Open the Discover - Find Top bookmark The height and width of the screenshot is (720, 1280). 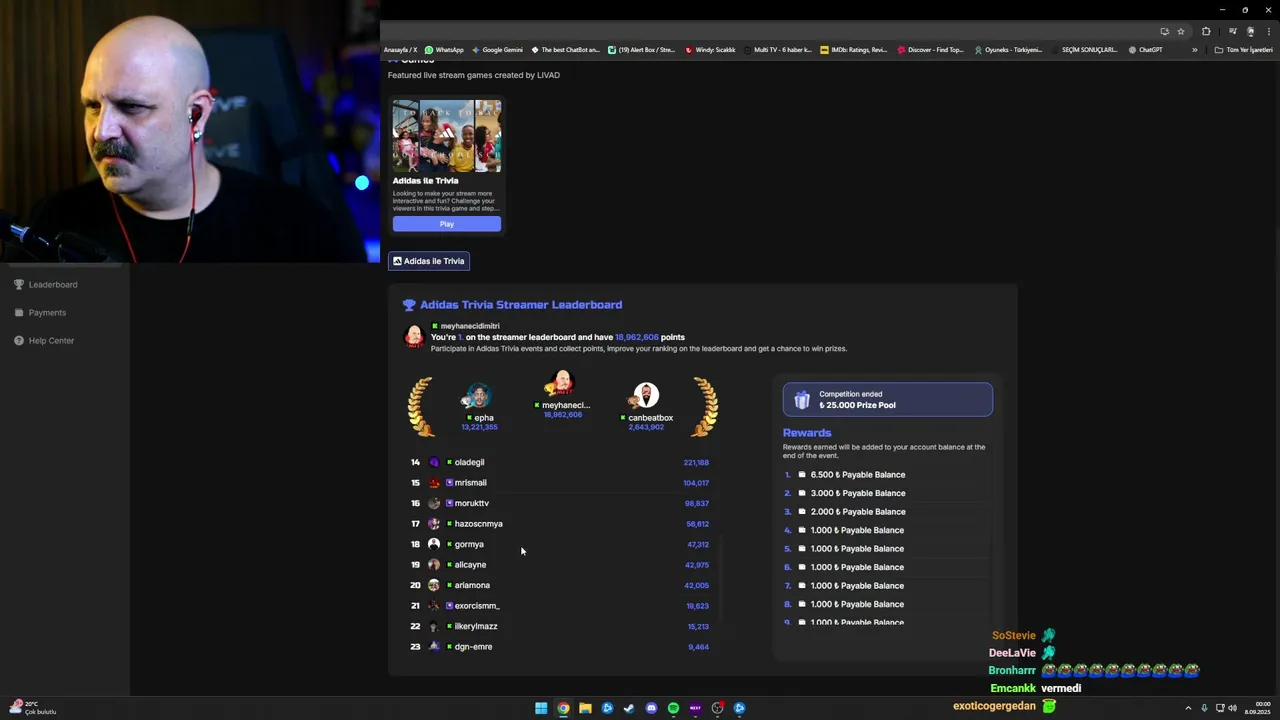pyautogui.click(x=930, y=50)
